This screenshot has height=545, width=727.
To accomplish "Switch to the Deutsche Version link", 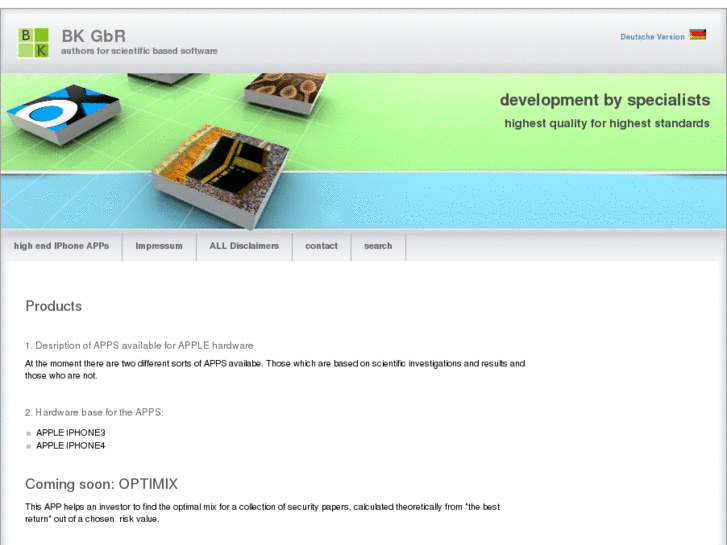I will pyautogui.click(x=652, y=37).
